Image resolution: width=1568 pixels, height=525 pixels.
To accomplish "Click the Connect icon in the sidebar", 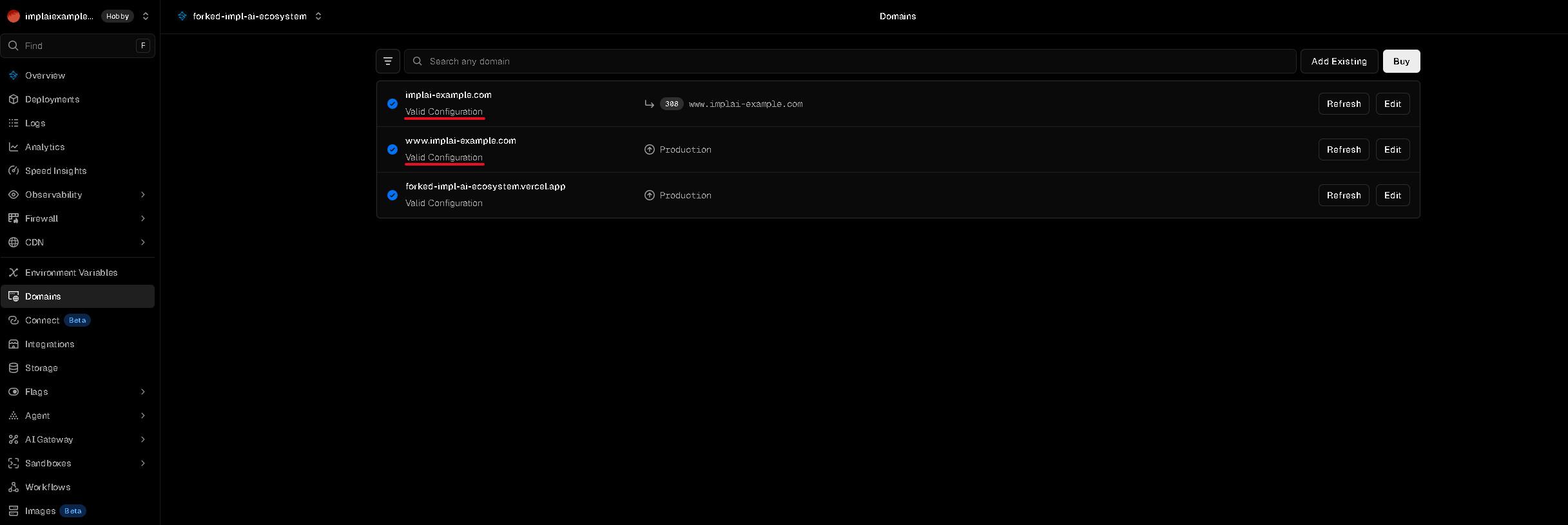I will tap(14, 320).
